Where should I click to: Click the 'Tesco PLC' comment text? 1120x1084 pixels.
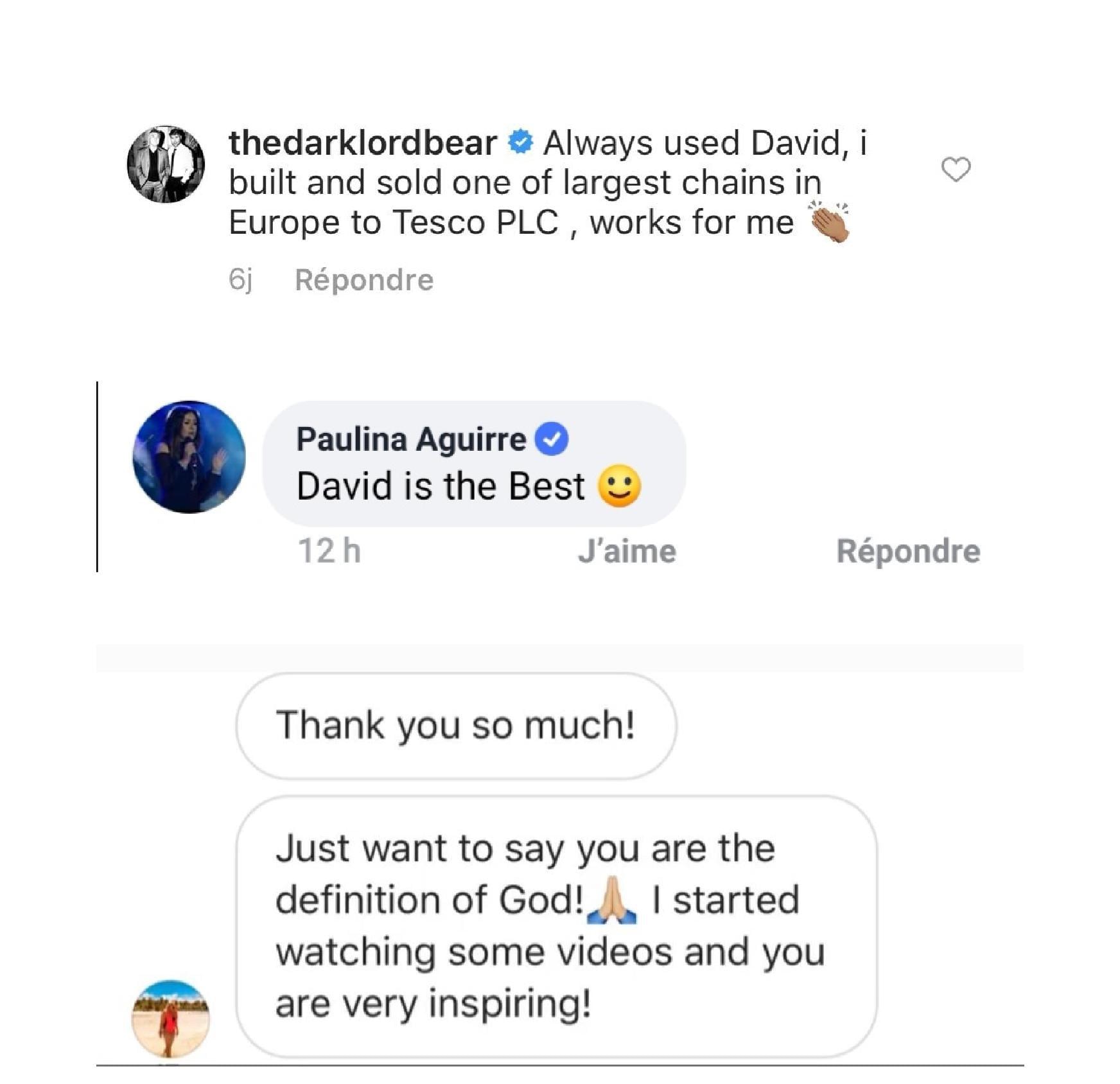point(475,223)
